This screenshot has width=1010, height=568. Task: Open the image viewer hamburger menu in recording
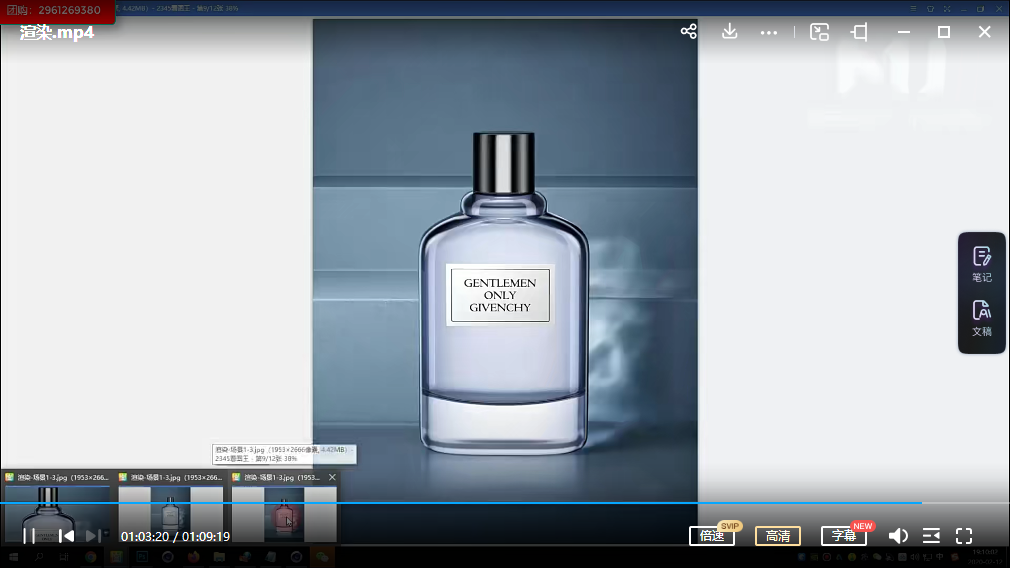(x=913, y=8)
